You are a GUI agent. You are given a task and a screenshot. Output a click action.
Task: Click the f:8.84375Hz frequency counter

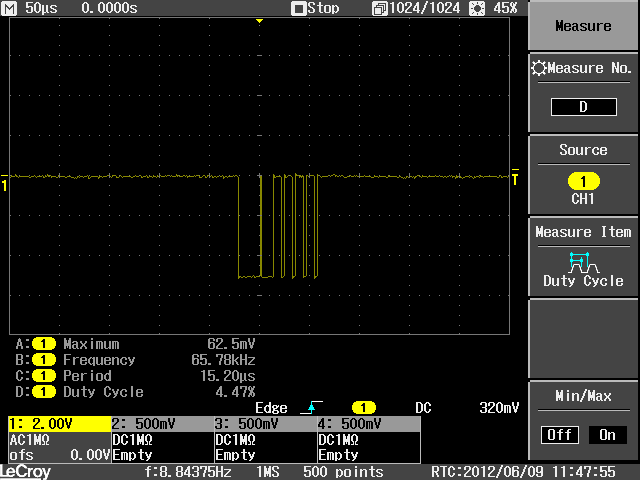188,472
